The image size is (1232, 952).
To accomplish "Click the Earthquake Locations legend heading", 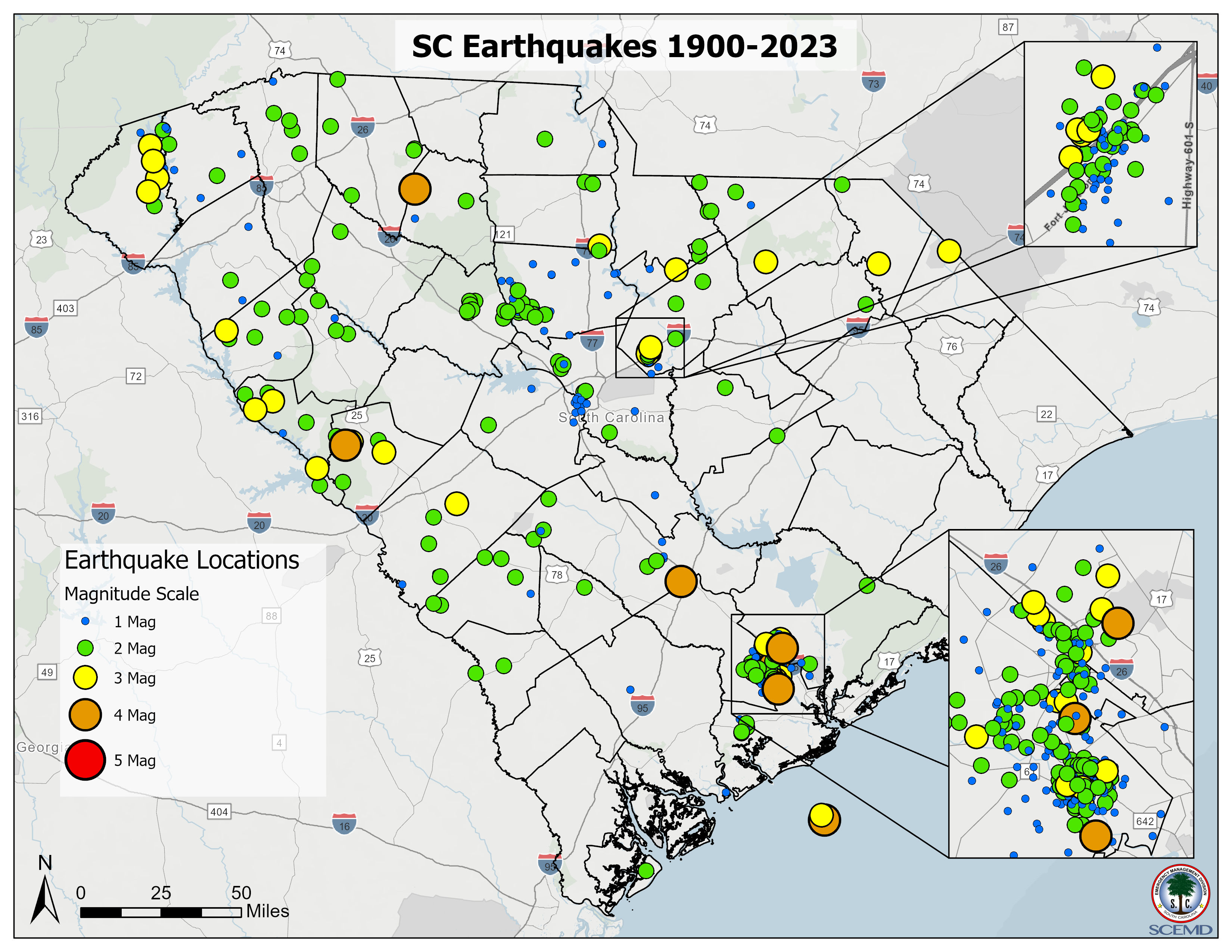I will [182, 560].
